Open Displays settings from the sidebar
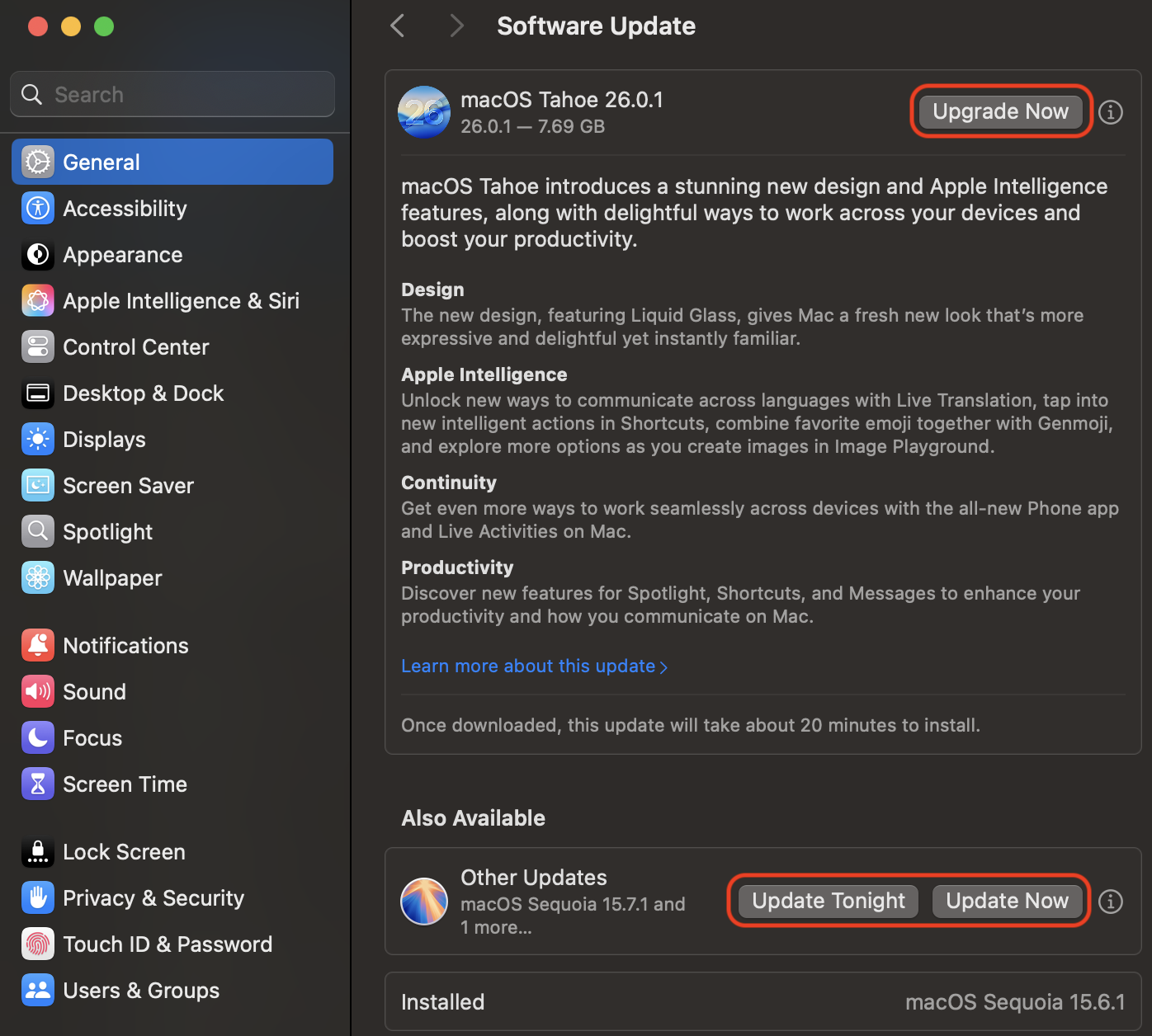The width and height of the screenshot is (1152, 1036). click(38, 439)
